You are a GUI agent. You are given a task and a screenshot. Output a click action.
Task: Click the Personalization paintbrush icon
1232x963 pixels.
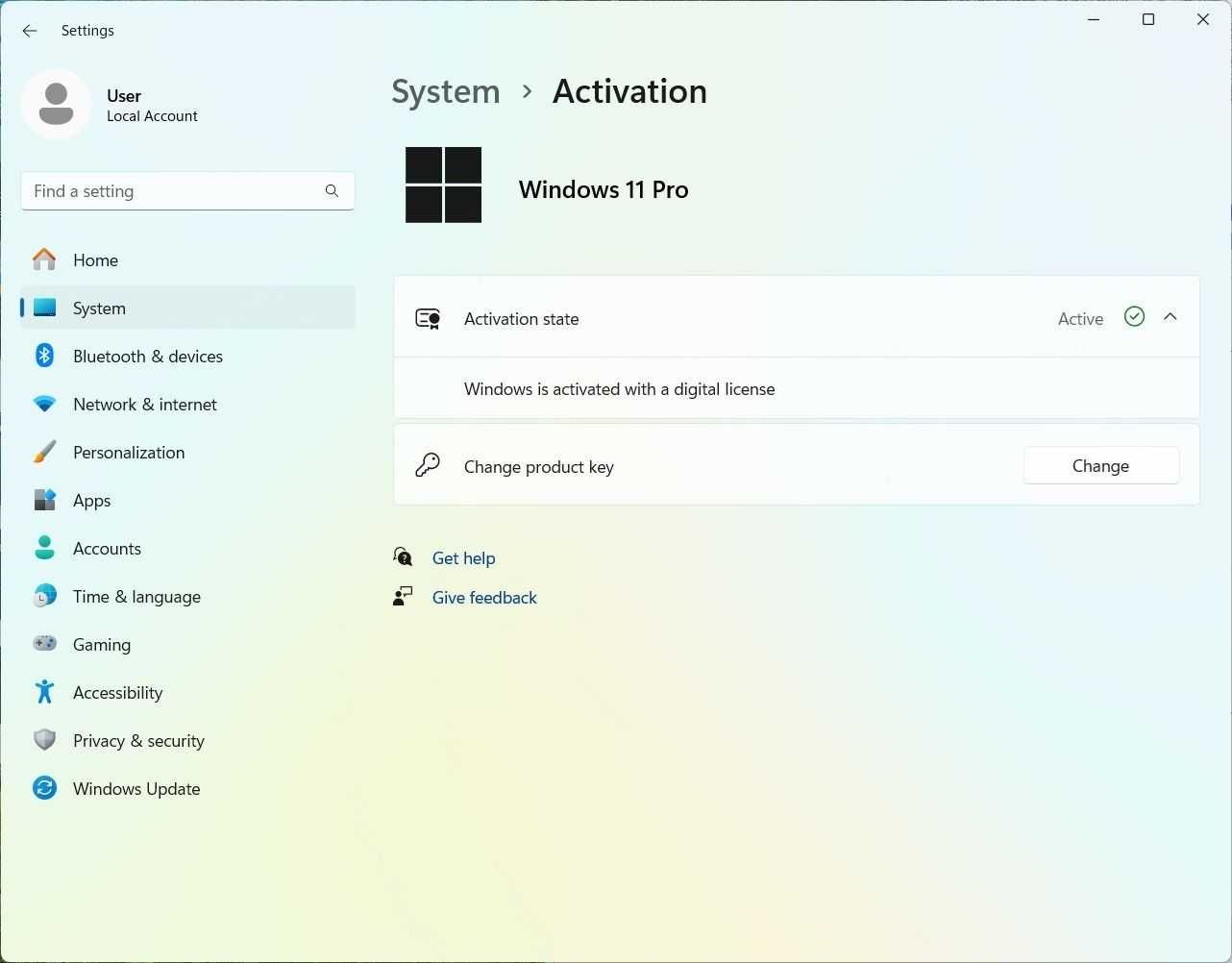click(x=44, y=452)
